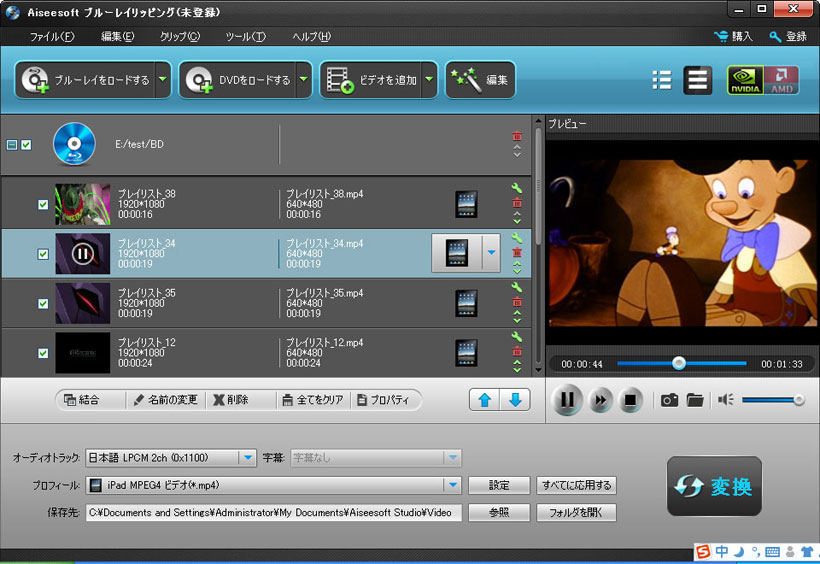This screenshot has height=564, width=820.
Task: Click the fast forward preview button
Action: tap(600, 401)
